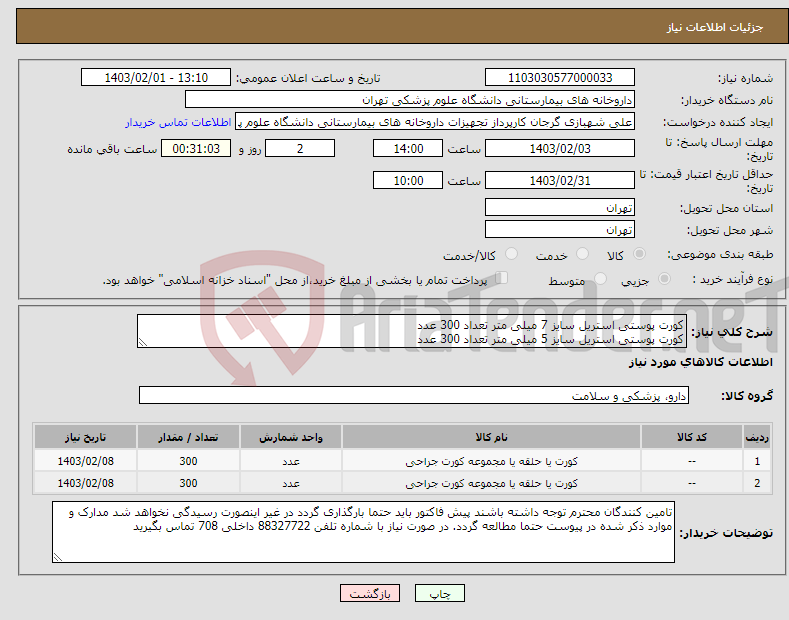Click the deadline time field 14:00
789x620 pixels.
tap(408, 148)
